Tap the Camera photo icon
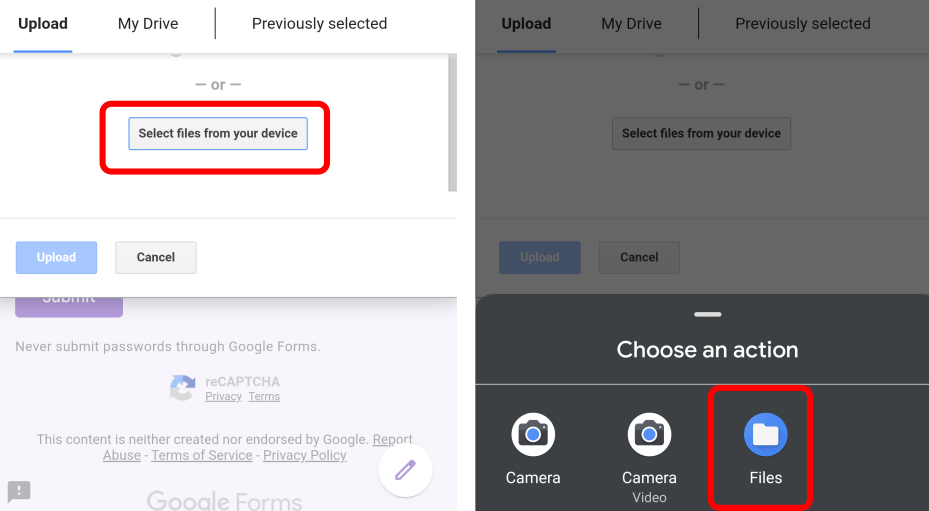Screen dimensions: 929x511 point(533,434)
